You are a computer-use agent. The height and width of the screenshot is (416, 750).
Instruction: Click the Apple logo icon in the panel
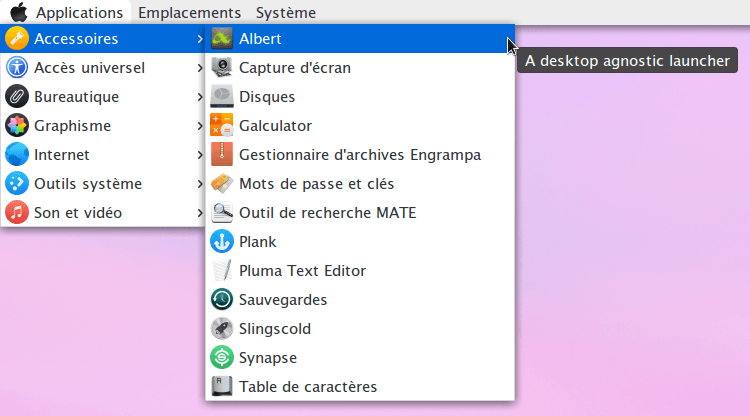point(19,12)
